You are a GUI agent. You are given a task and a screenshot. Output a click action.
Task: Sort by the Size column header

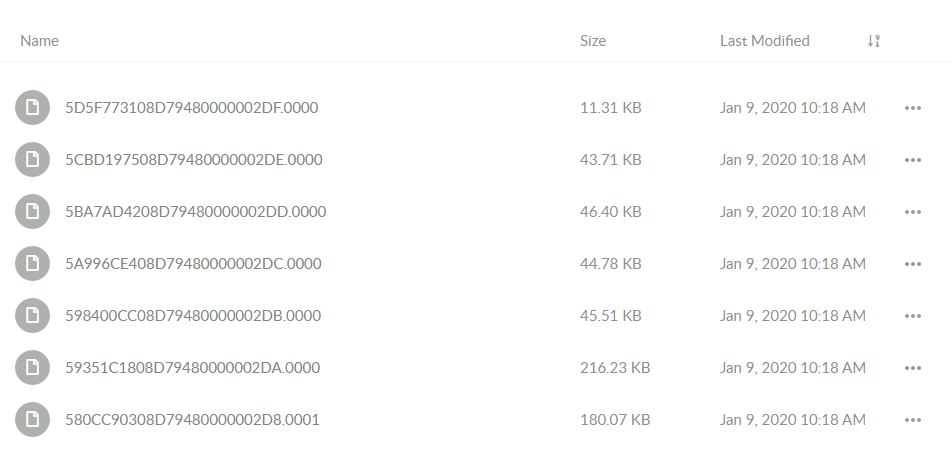coord(593,41)
